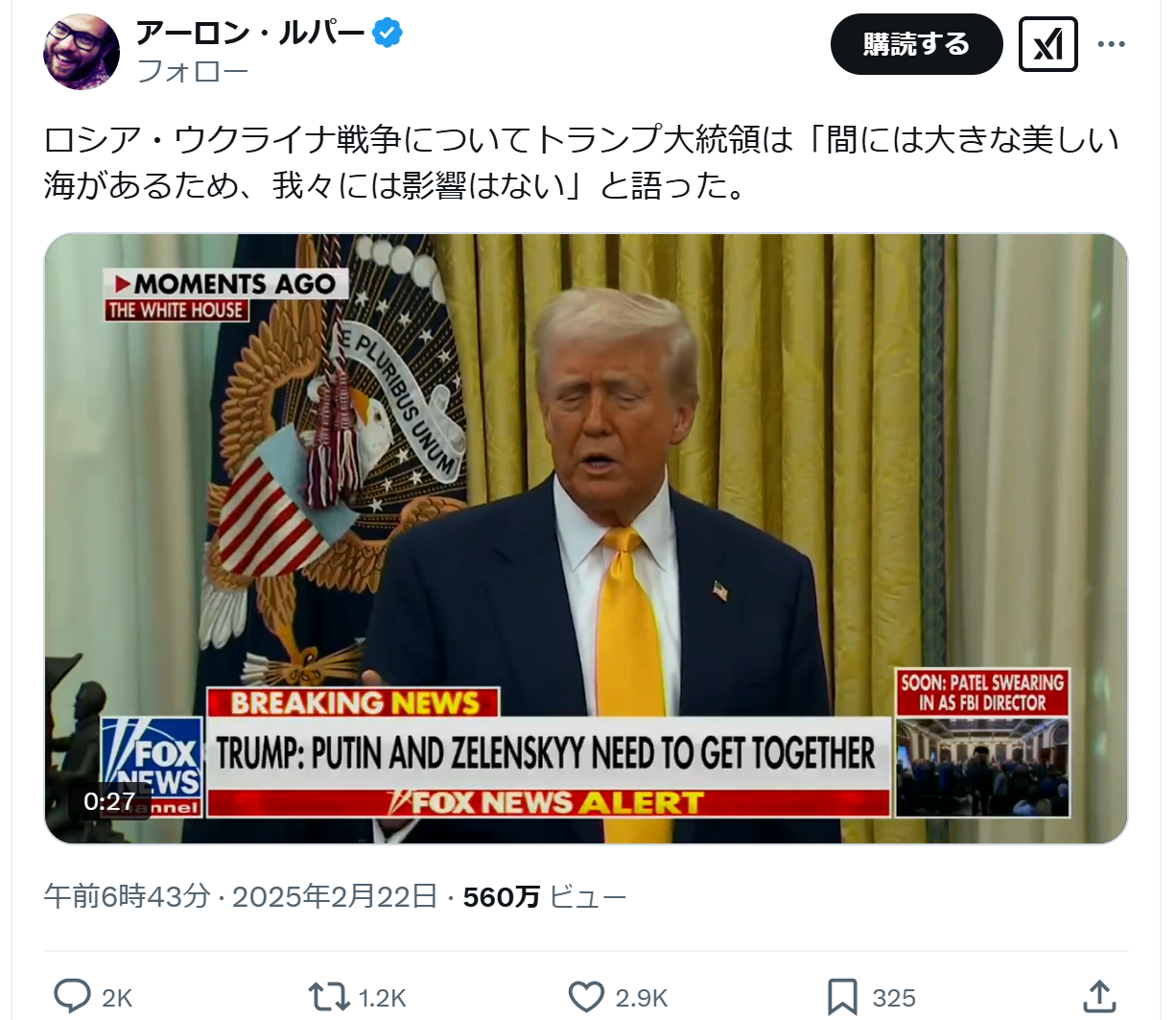
Task: View the 560万 ビュー view count
Action: [545, 896]
